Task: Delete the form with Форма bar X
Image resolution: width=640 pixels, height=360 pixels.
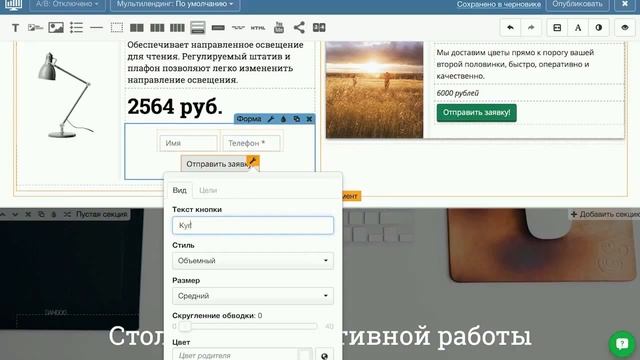Action: pos(309,119)
